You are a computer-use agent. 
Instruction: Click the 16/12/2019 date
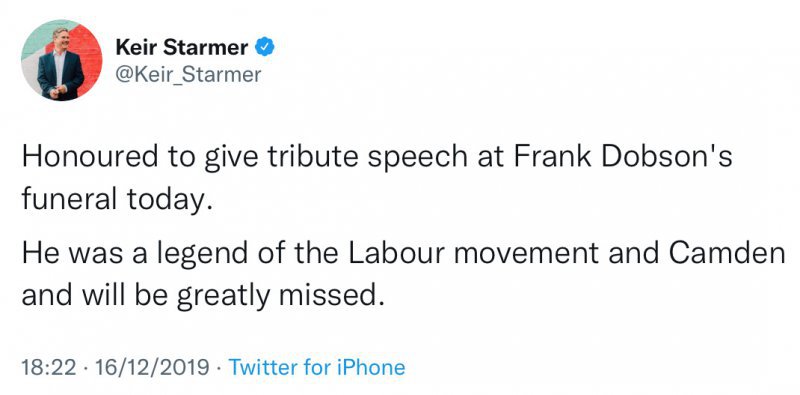click(x=153, y=367)
